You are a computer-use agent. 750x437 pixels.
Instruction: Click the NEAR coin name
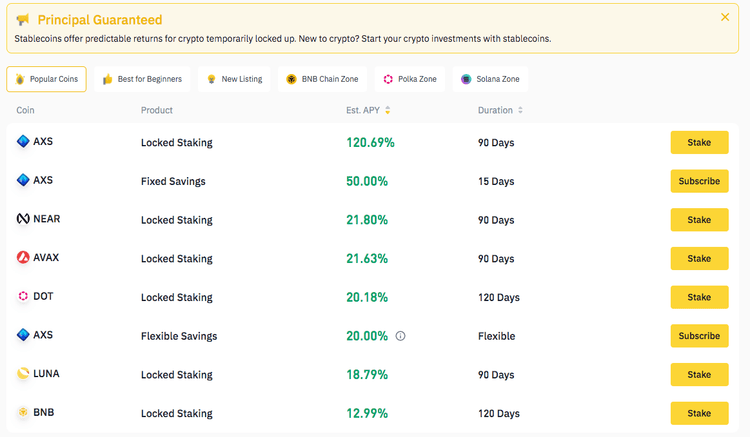46,219
